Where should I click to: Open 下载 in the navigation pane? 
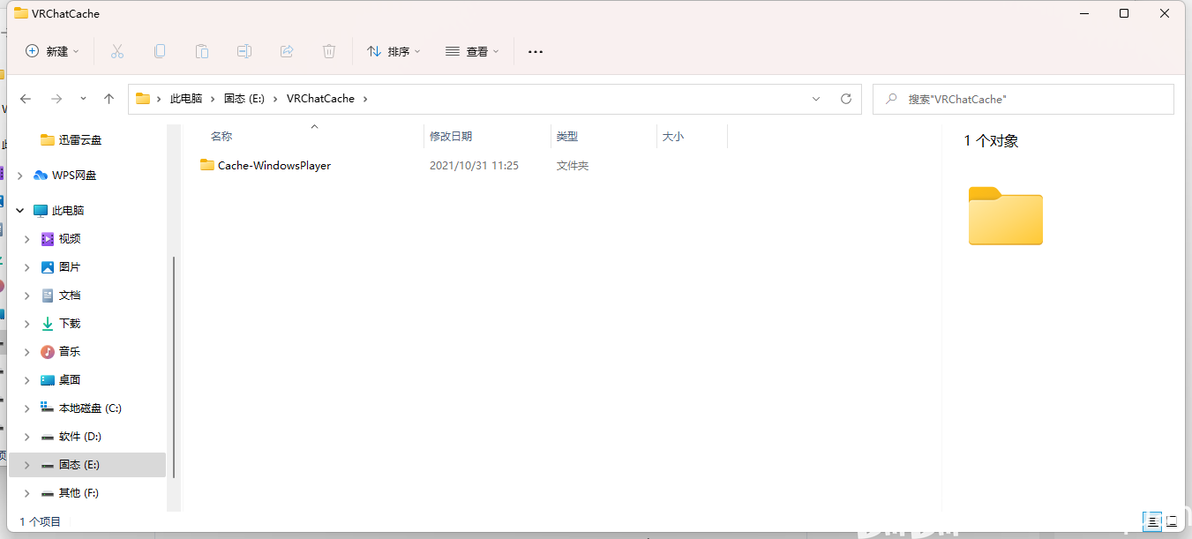61,323
